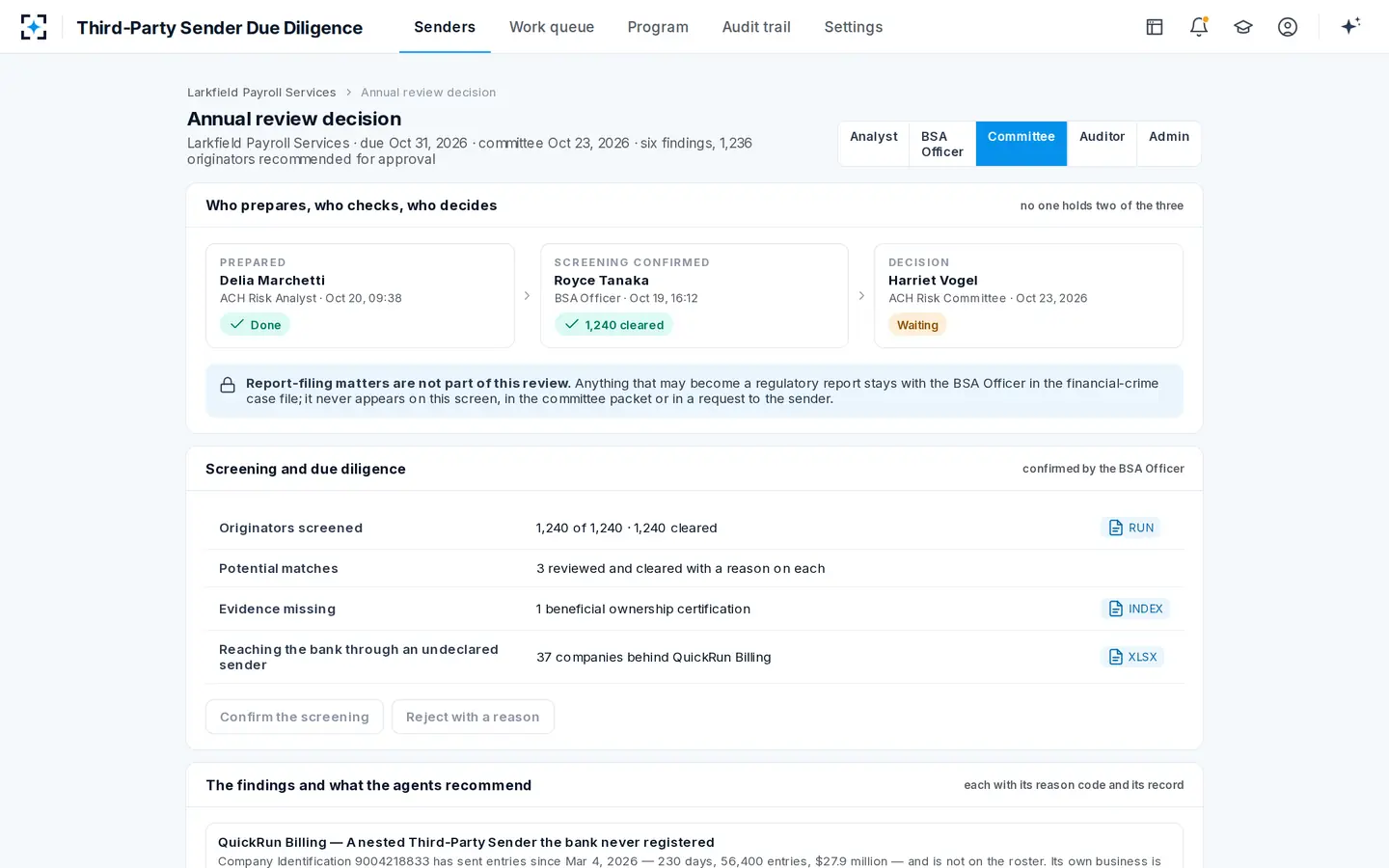Screen dimensions: 1389x868
Task: Click the 'Who prepares, who checks, who decides' heading
Action: coord(351,205)
